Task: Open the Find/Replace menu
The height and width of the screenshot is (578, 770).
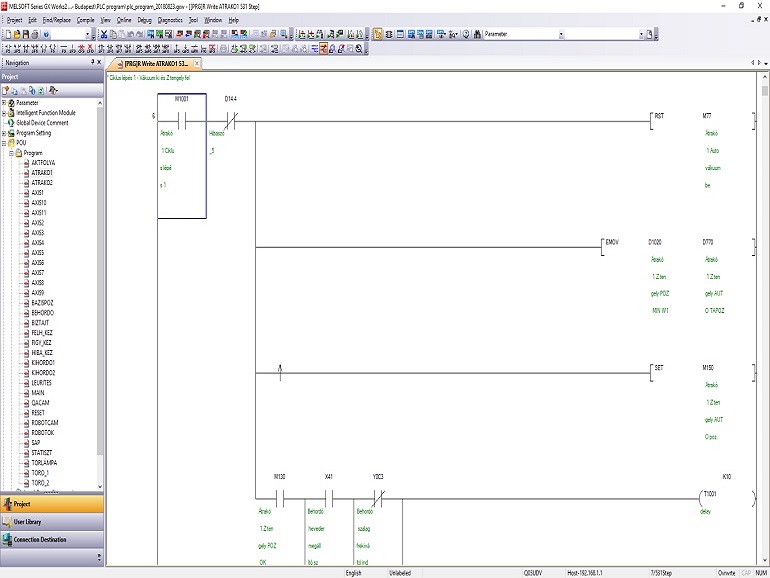Action: 56,20
